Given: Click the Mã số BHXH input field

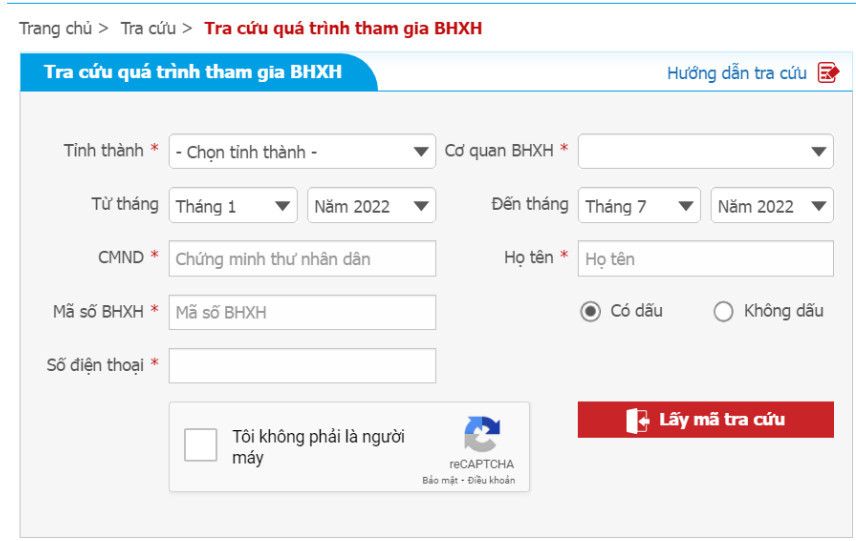Looking at the screenshot, I should pos(302,312).
